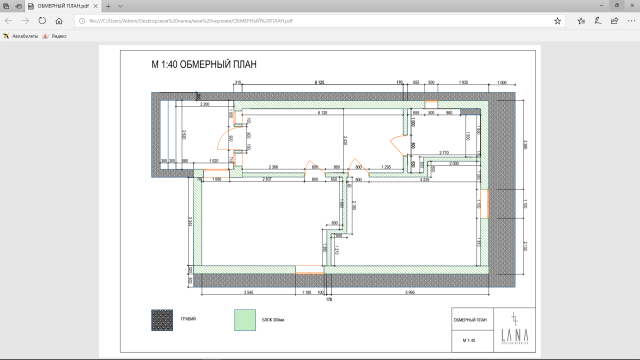This screenshot has width=640, height=360.
Task: Click the M 1:40 scale in title block
Action: point(469,340)
